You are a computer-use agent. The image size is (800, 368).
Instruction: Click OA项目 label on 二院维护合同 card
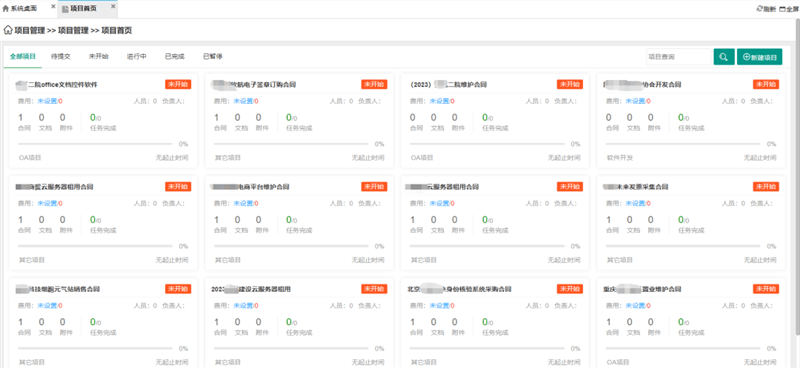tap(422, 158)
